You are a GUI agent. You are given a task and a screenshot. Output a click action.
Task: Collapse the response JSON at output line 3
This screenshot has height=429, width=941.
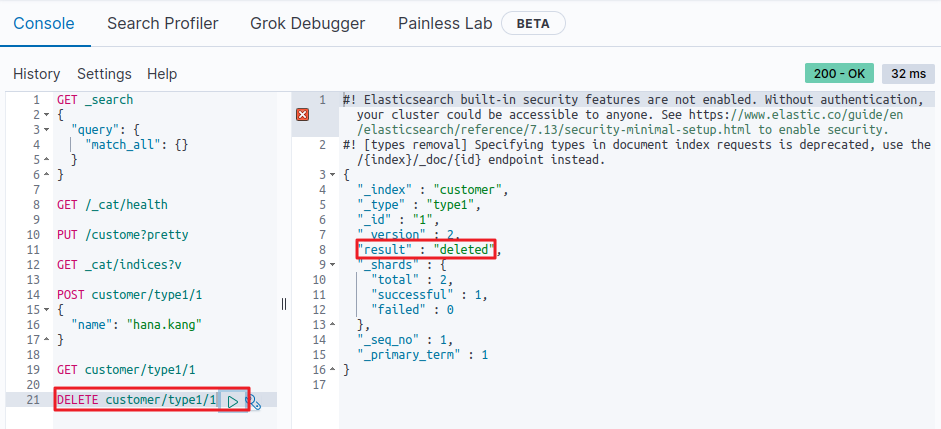tap(333, 175)
